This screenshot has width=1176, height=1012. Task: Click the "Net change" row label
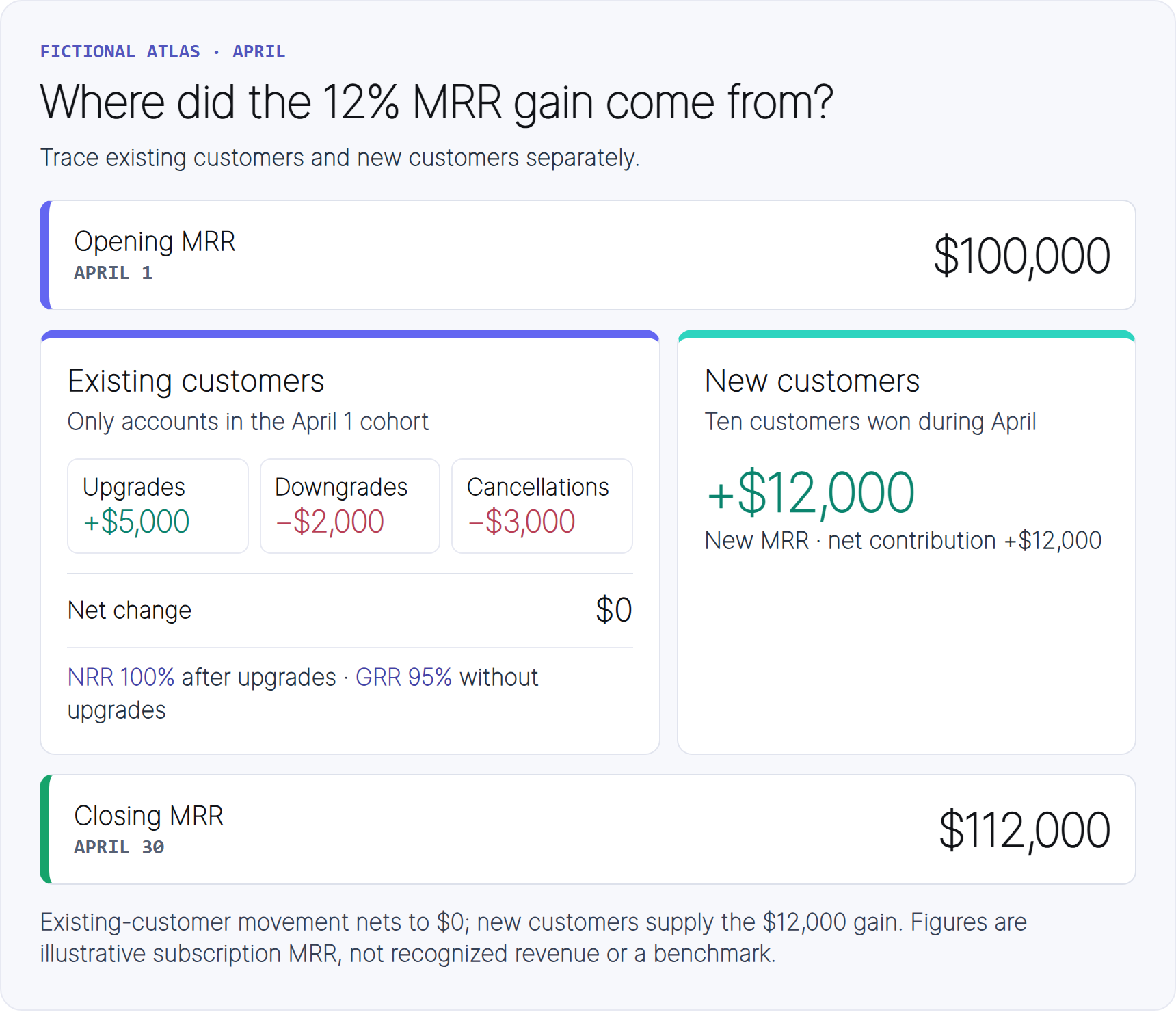click(x=129, y=610)
